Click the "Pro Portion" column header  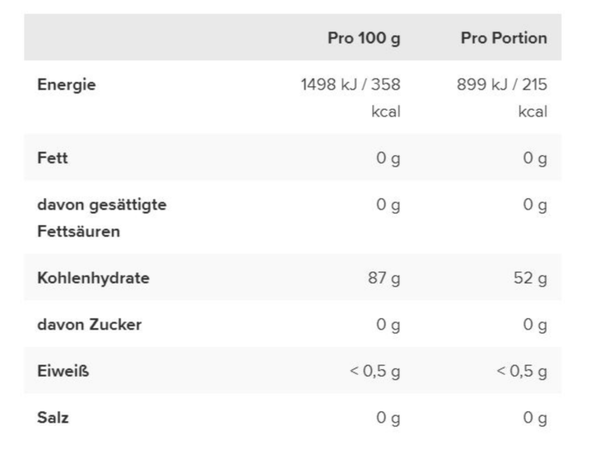coord(504,38)
